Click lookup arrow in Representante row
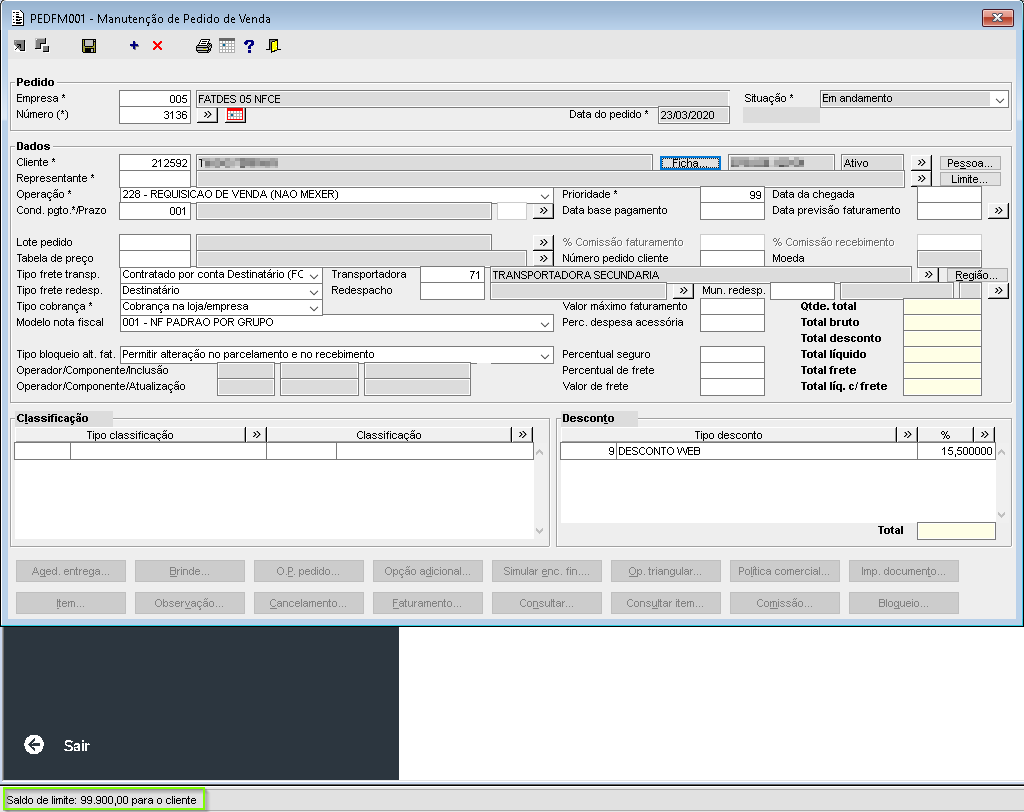1024x812 pixels. click(x=921, y=178)
